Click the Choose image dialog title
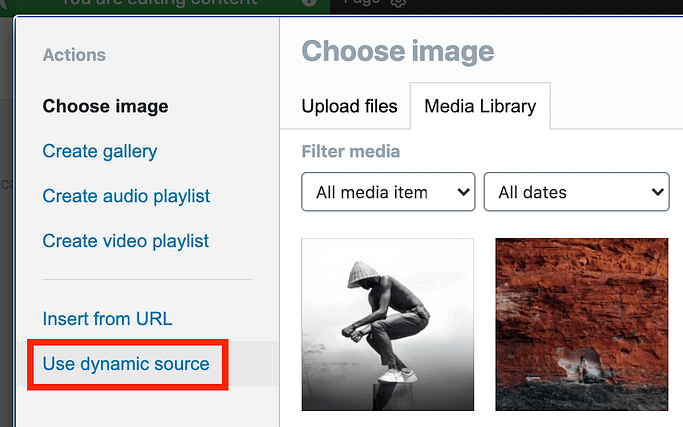The image size is (683, 427). pos(398,51)
